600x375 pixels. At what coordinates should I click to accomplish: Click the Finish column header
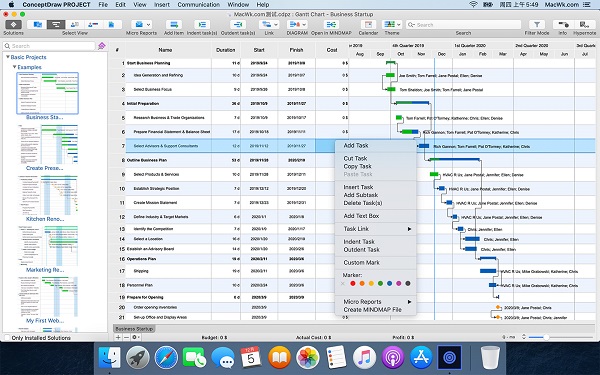pos(296,50)
